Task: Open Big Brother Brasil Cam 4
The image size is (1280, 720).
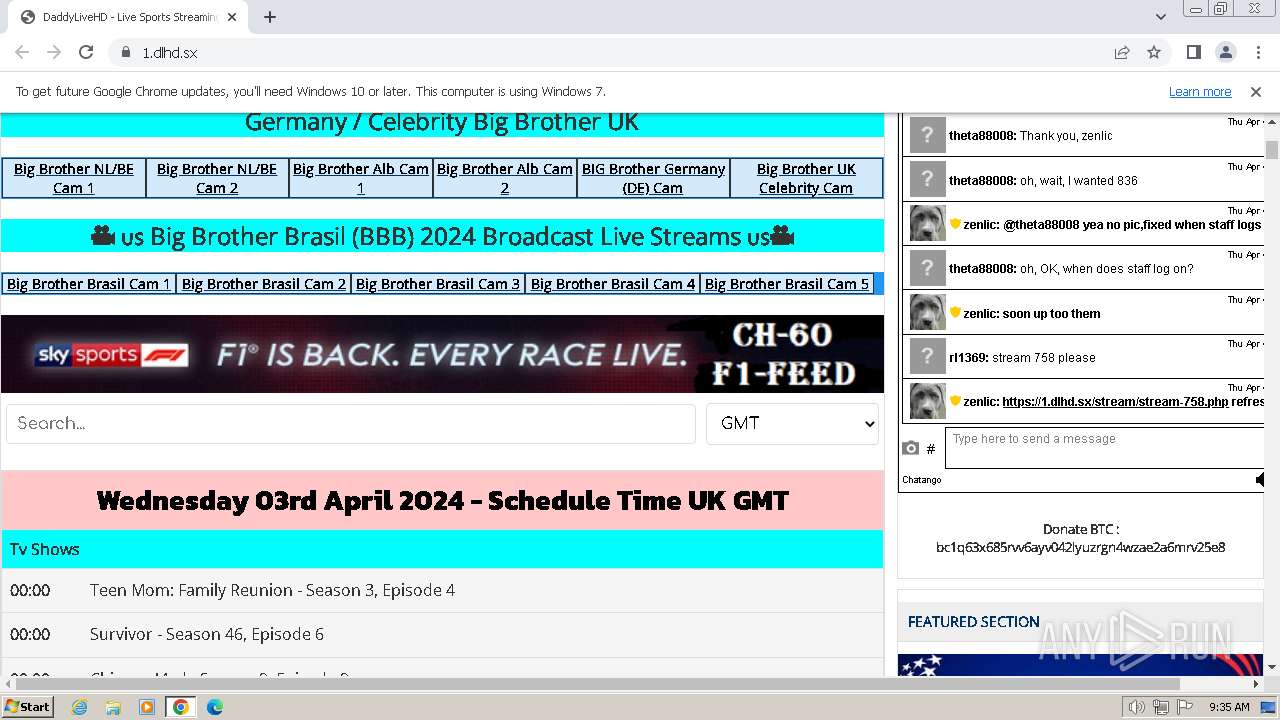Action: pyautogui.click(x=613, y=284)
